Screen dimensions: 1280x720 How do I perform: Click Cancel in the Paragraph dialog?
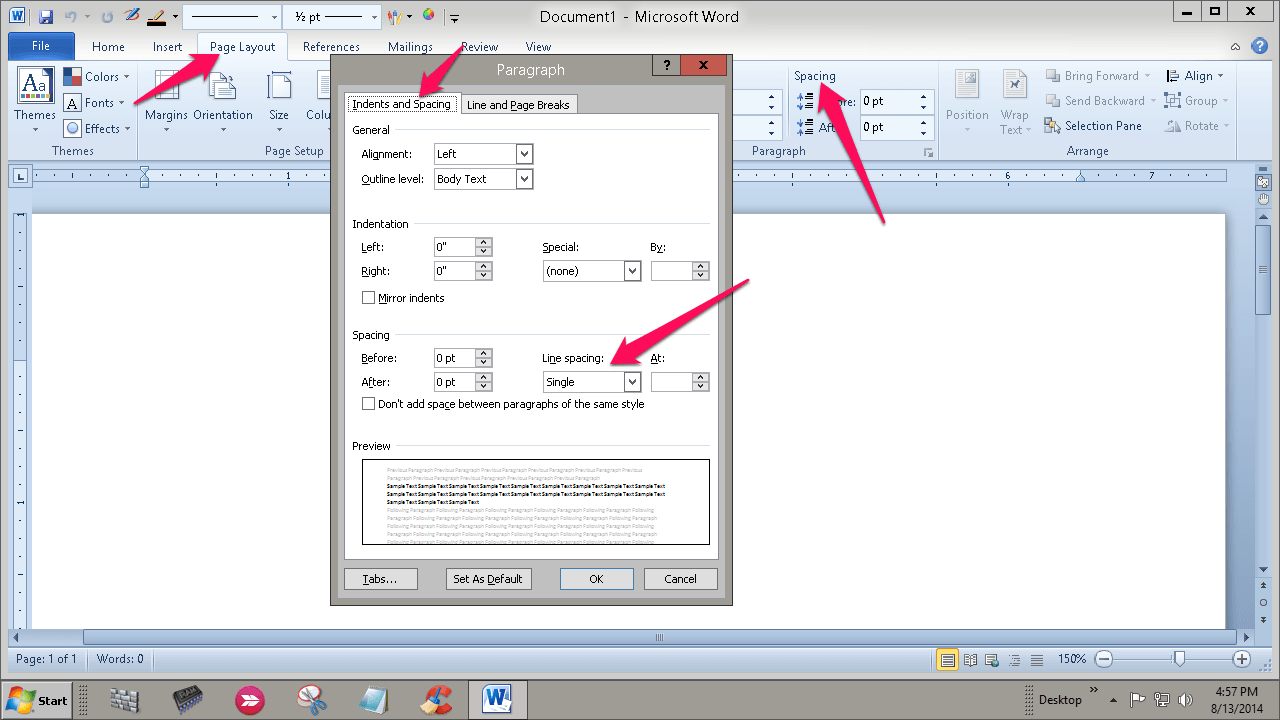[x=680, y=579]
